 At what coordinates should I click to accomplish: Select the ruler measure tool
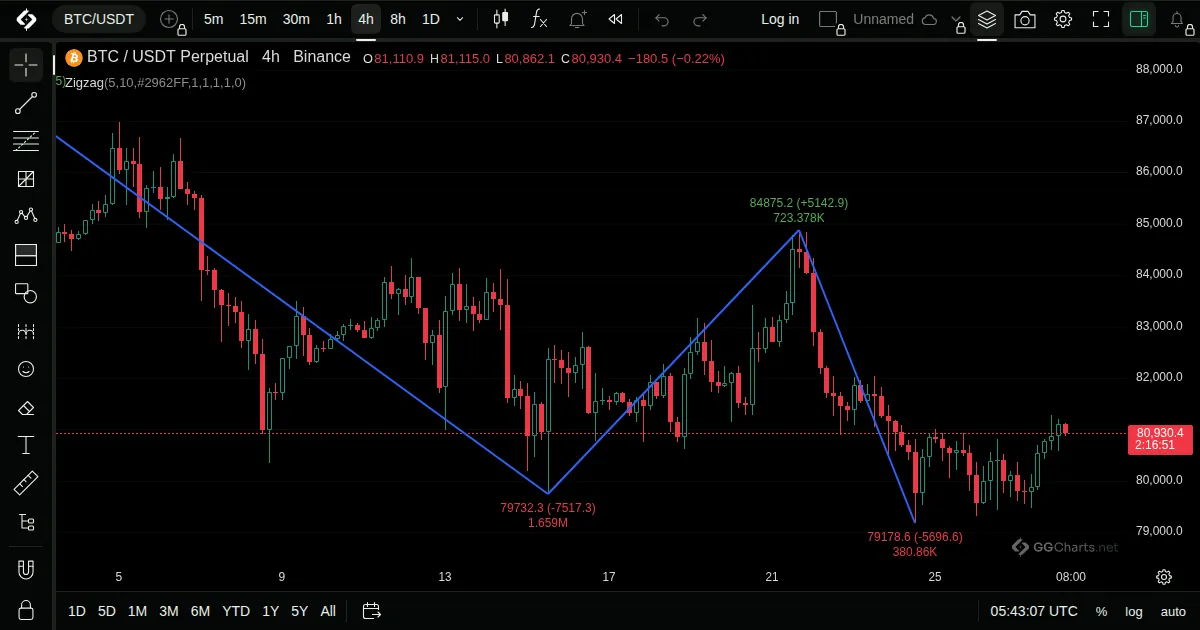pos(26,484)
